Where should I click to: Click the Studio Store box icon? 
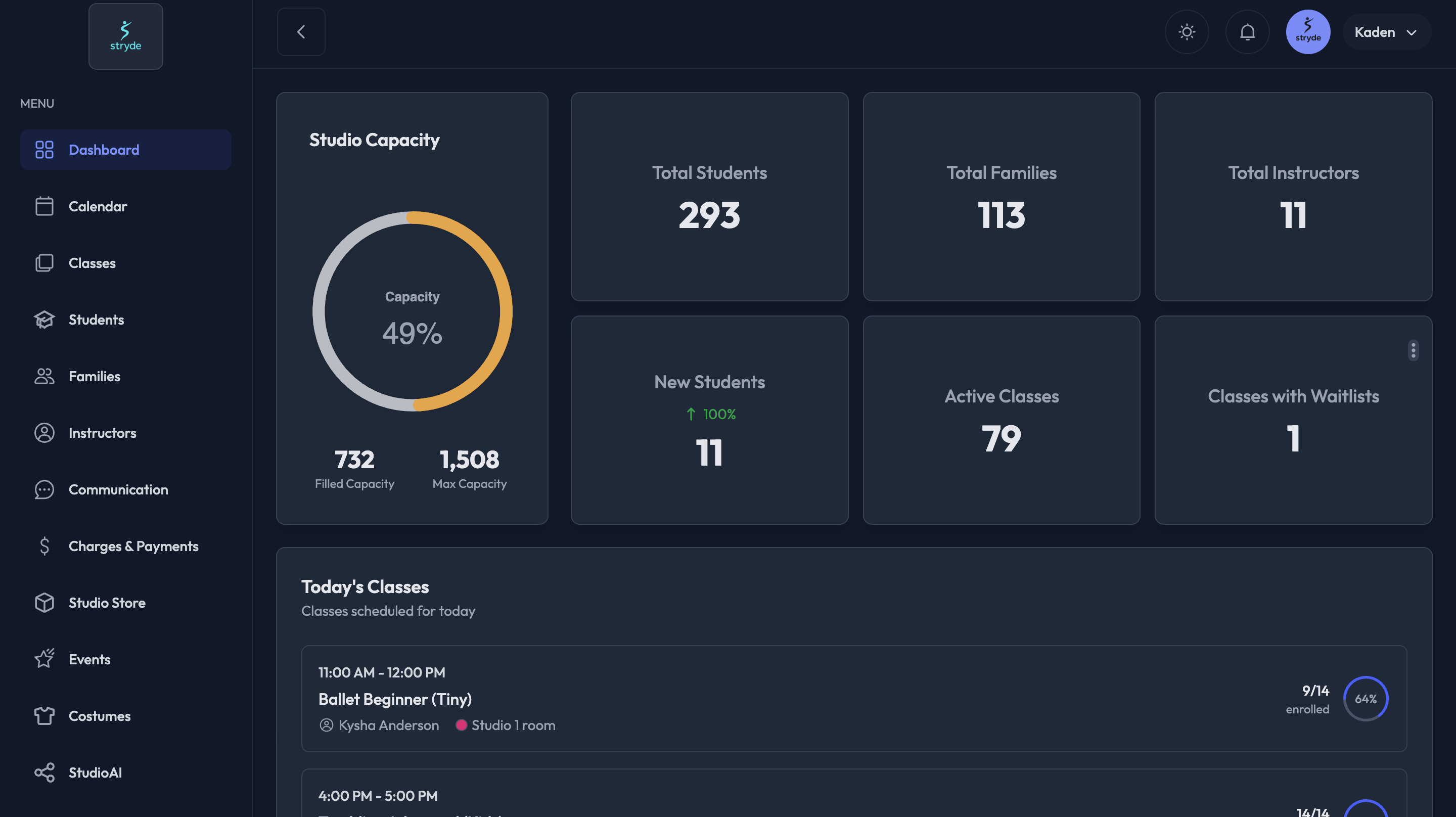[x=44, y=602]
